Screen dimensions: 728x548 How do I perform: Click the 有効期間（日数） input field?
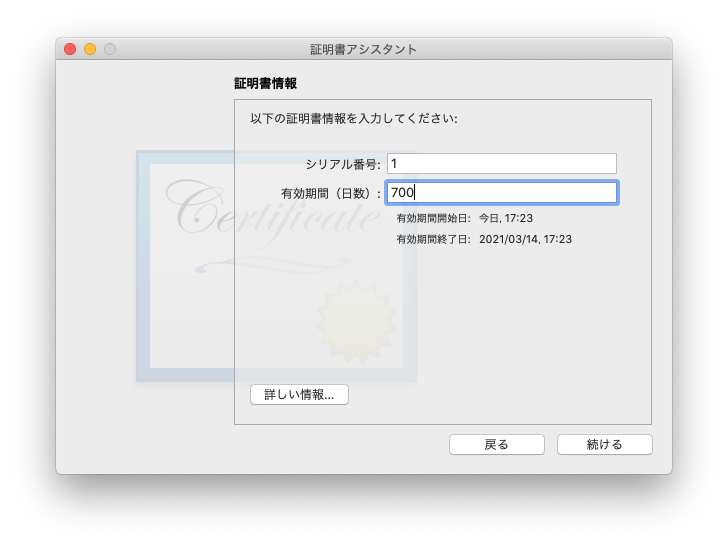point(502,192)
